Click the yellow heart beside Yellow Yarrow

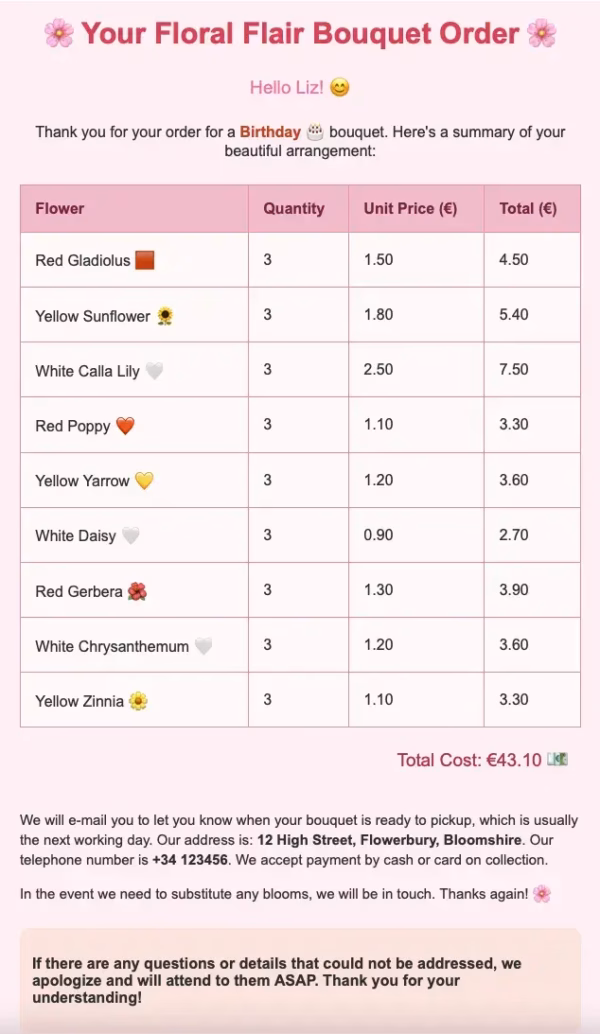144,481
